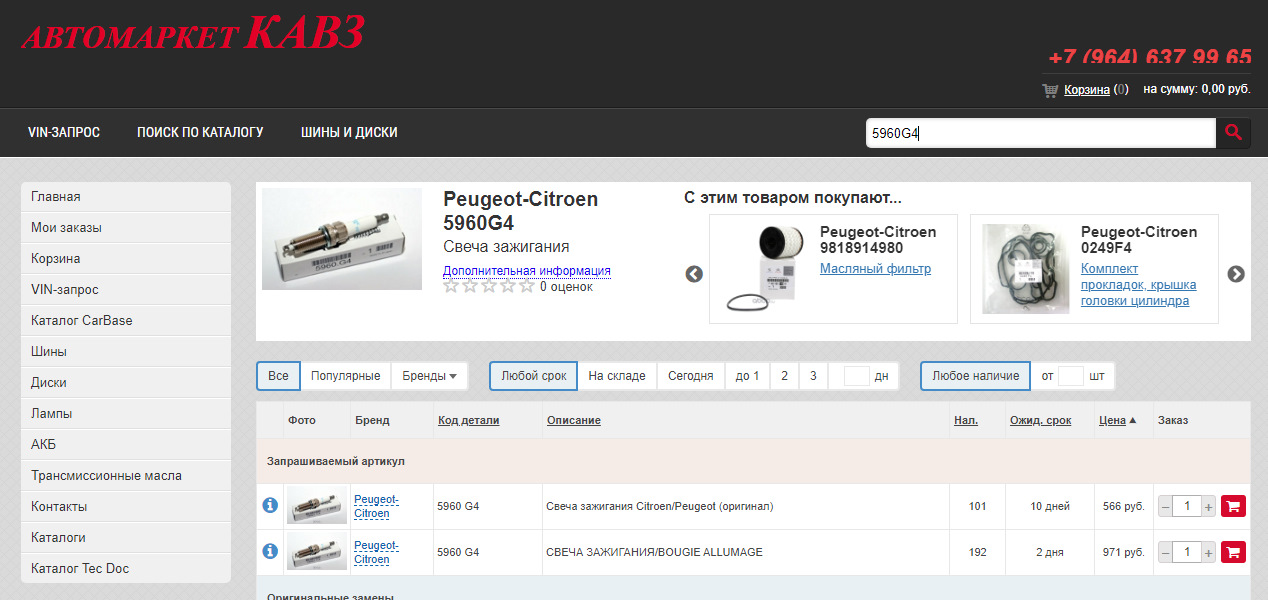Open the oil filter 9818914980 thumbnail
1268x600 pixels.
click(766, 268)
